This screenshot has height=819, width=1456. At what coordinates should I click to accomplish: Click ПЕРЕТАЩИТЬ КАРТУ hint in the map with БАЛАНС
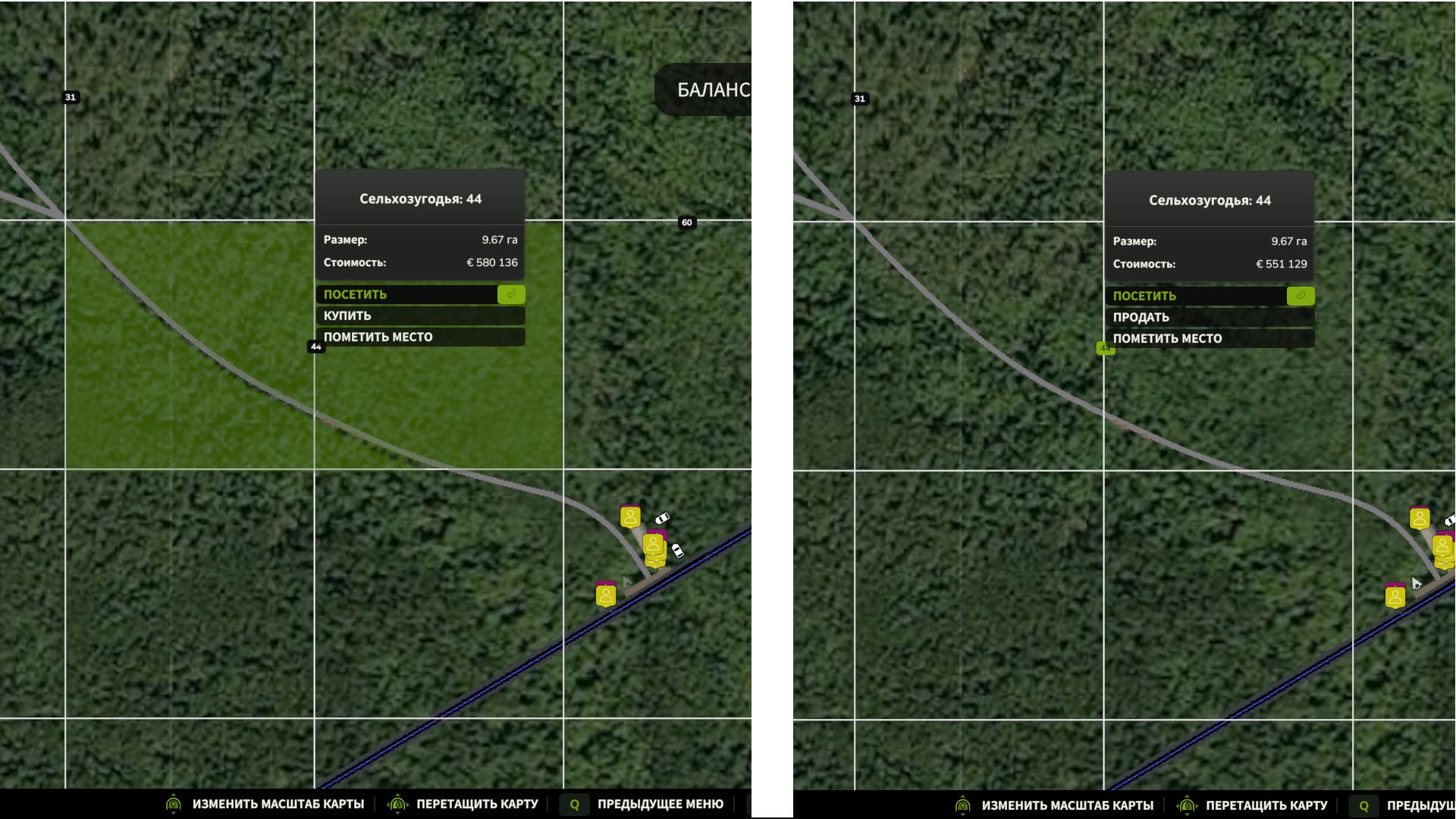coord(477,804)
